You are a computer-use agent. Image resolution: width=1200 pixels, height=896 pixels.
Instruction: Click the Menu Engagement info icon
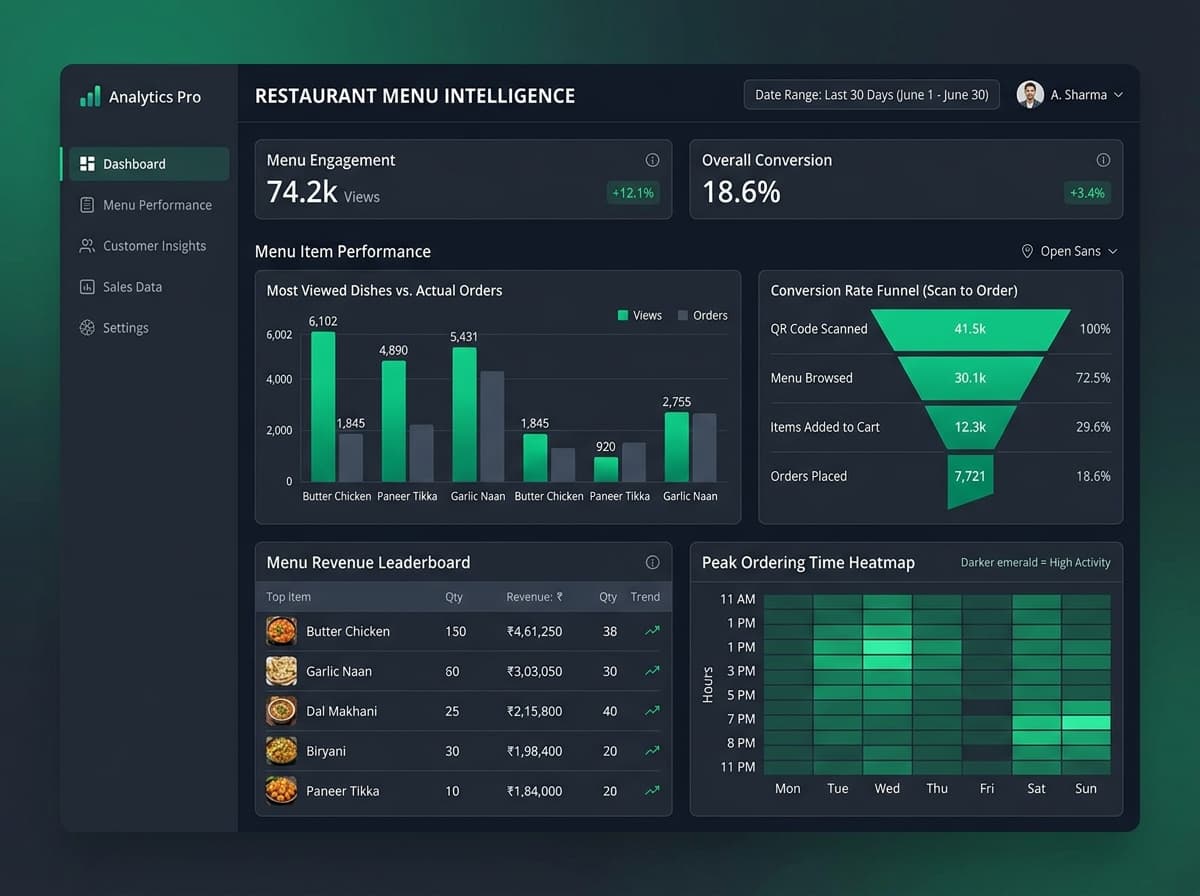coord(652,160)
